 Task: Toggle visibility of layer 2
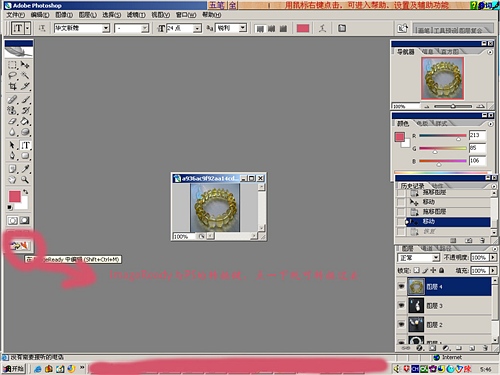tap(401, 324)
